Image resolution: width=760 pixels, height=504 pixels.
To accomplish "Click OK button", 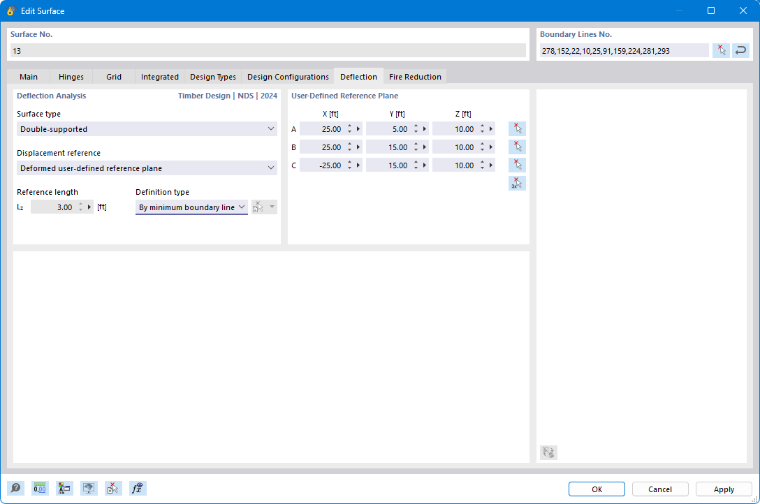I will [x=597, y=489].
